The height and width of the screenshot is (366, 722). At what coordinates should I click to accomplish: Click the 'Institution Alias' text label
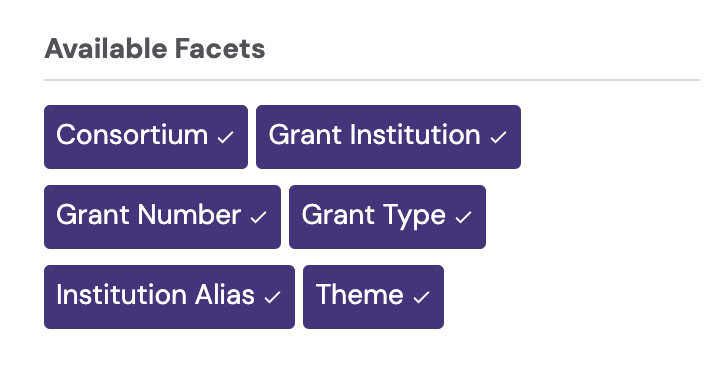(x=155, y=295)
